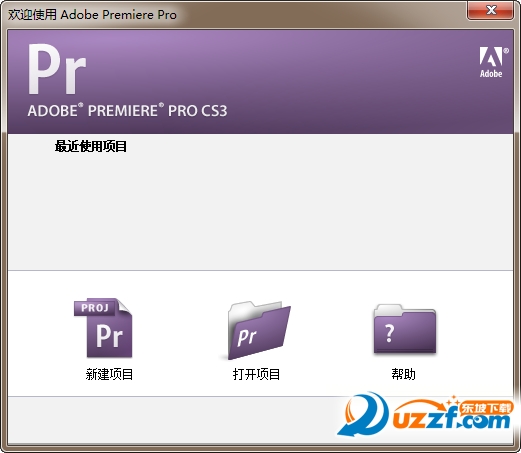
Task: Click the ADOBE PREMIERE PRO CS3 title text
Action: [x=127, y=111]
